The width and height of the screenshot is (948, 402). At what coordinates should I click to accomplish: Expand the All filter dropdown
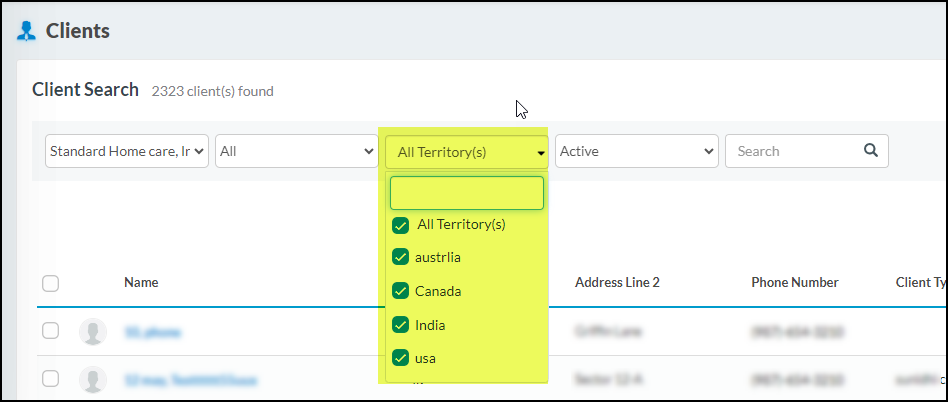pyautogui.click(x=297, y=151)
